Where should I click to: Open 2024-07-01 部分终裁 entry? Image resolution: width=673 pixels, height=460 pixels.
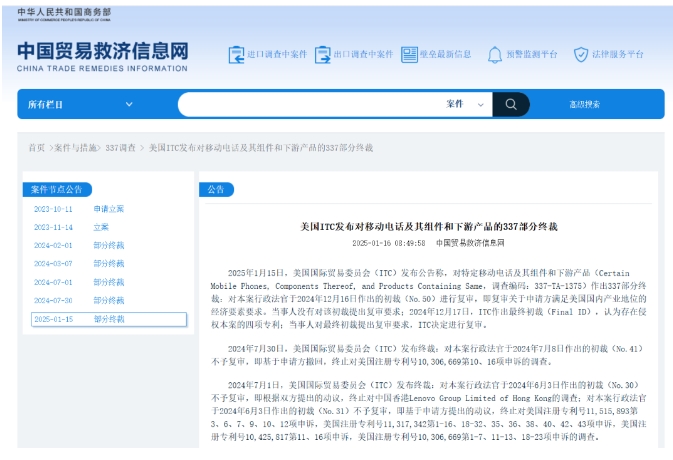tap(79, 282)
